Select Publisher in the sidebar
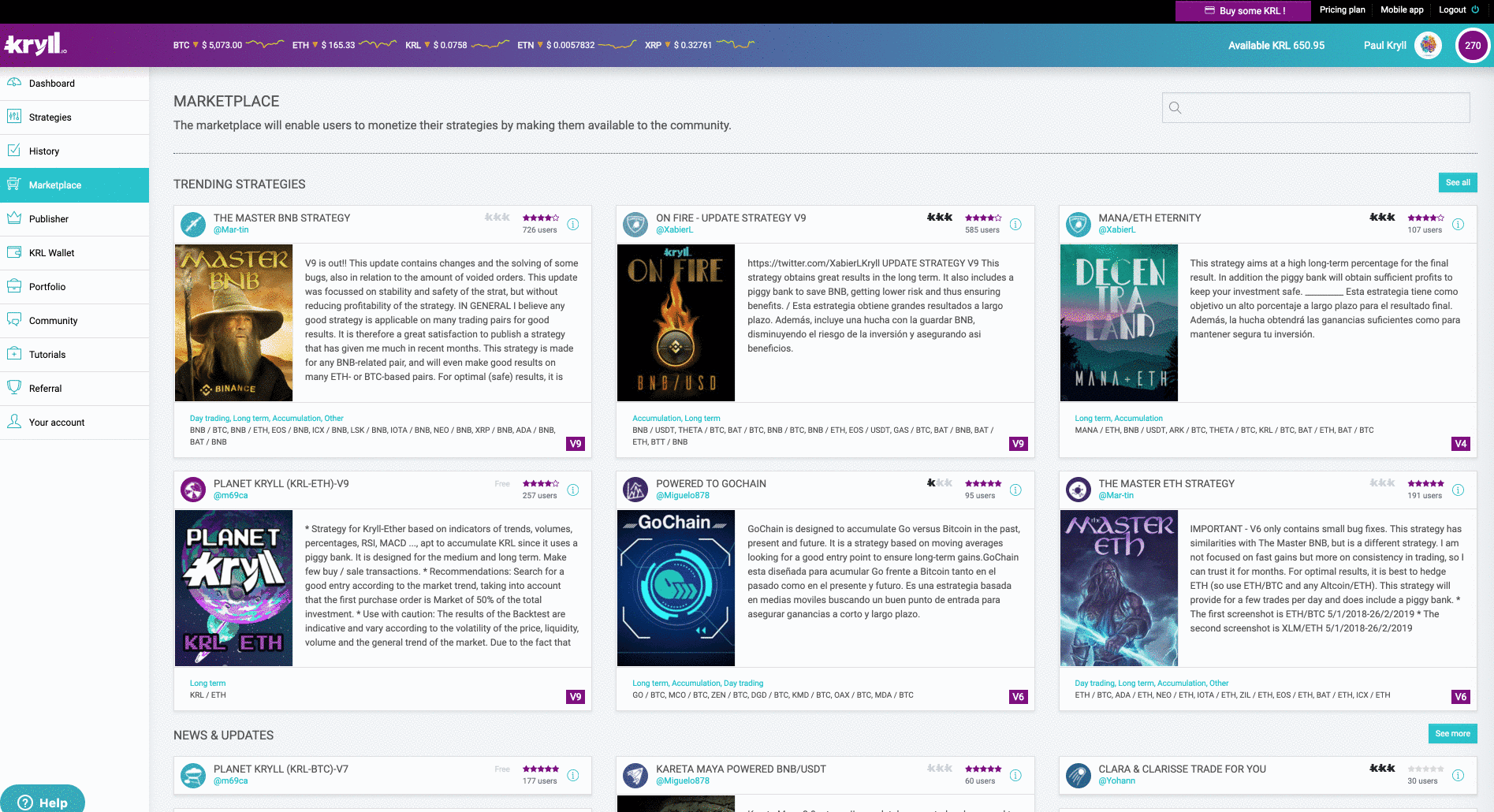Viewport: 1494px width, 812px height. point(74,219)
